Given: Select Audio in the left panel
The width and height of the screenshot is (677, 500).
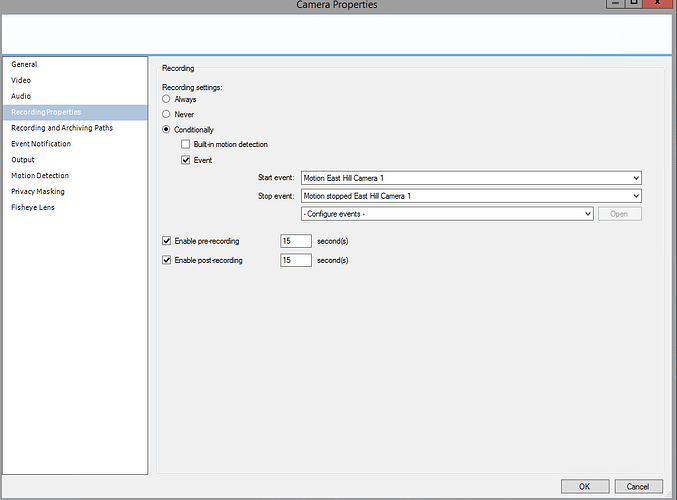Looking at the screenshot, I should [21, 96].
